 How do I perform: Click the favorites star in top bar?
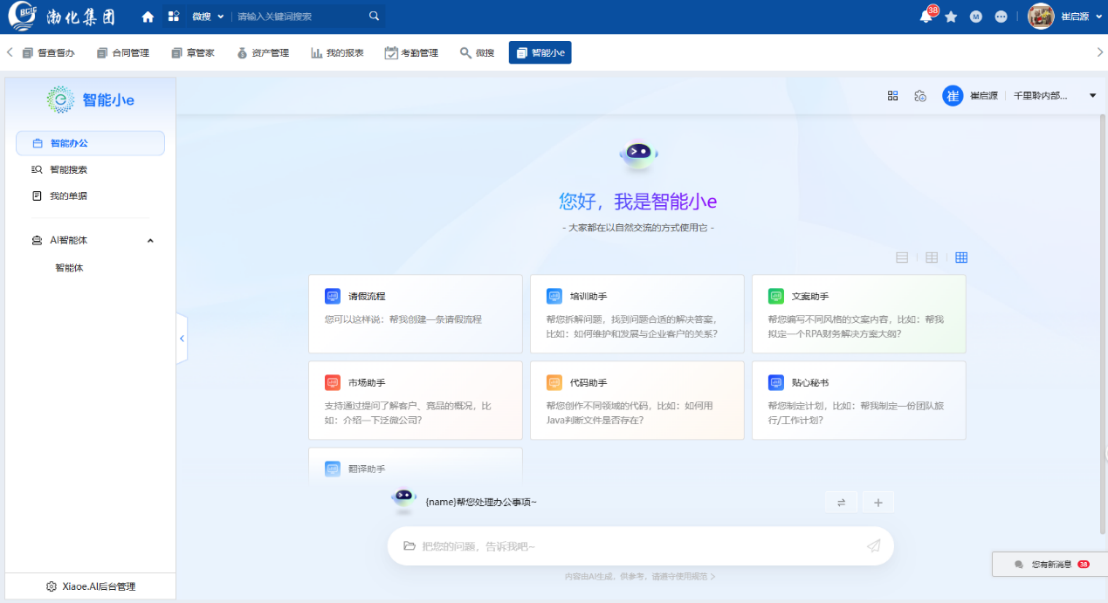951,17
